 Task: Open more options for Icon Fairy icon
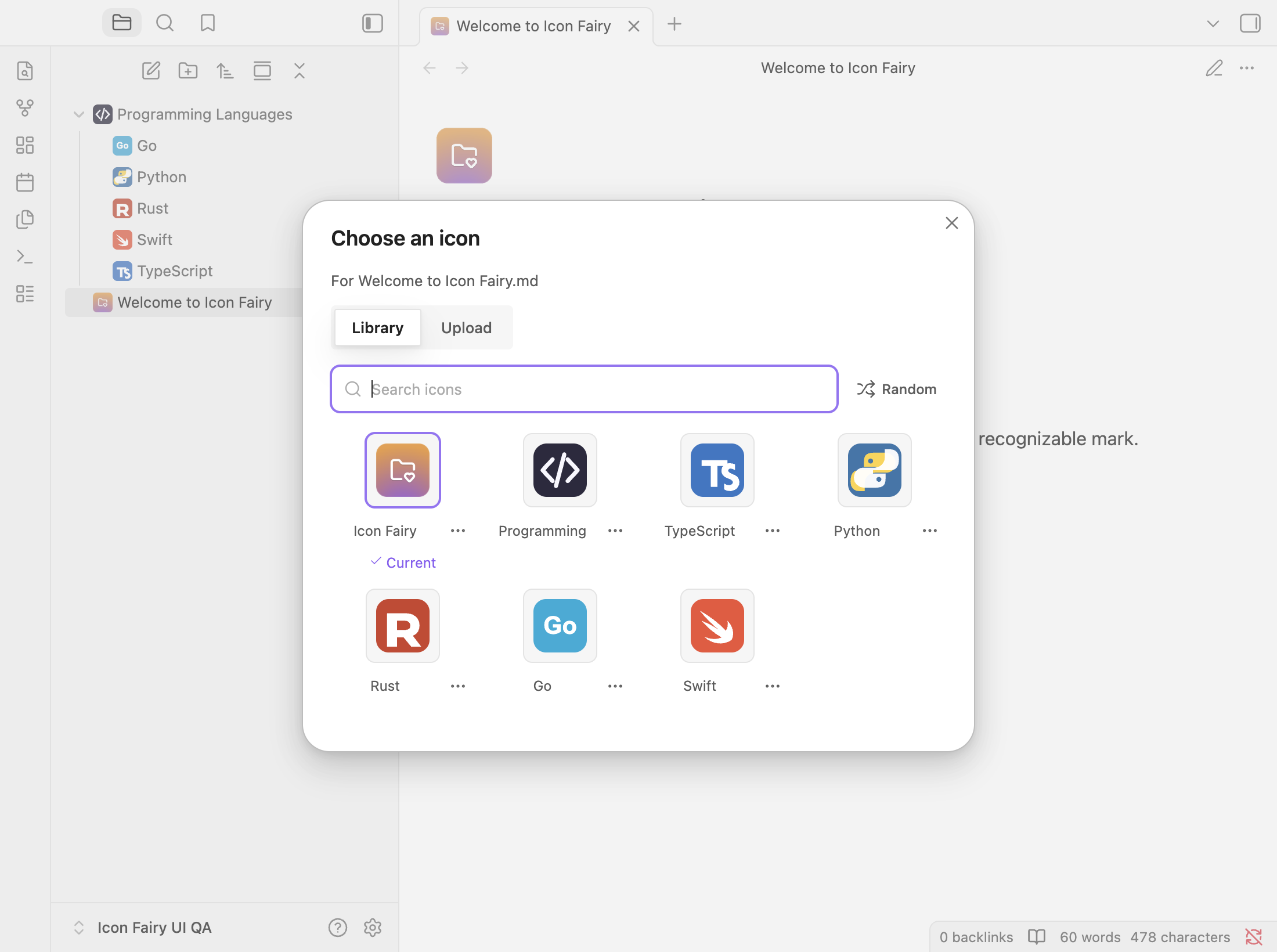coord(458,531)
